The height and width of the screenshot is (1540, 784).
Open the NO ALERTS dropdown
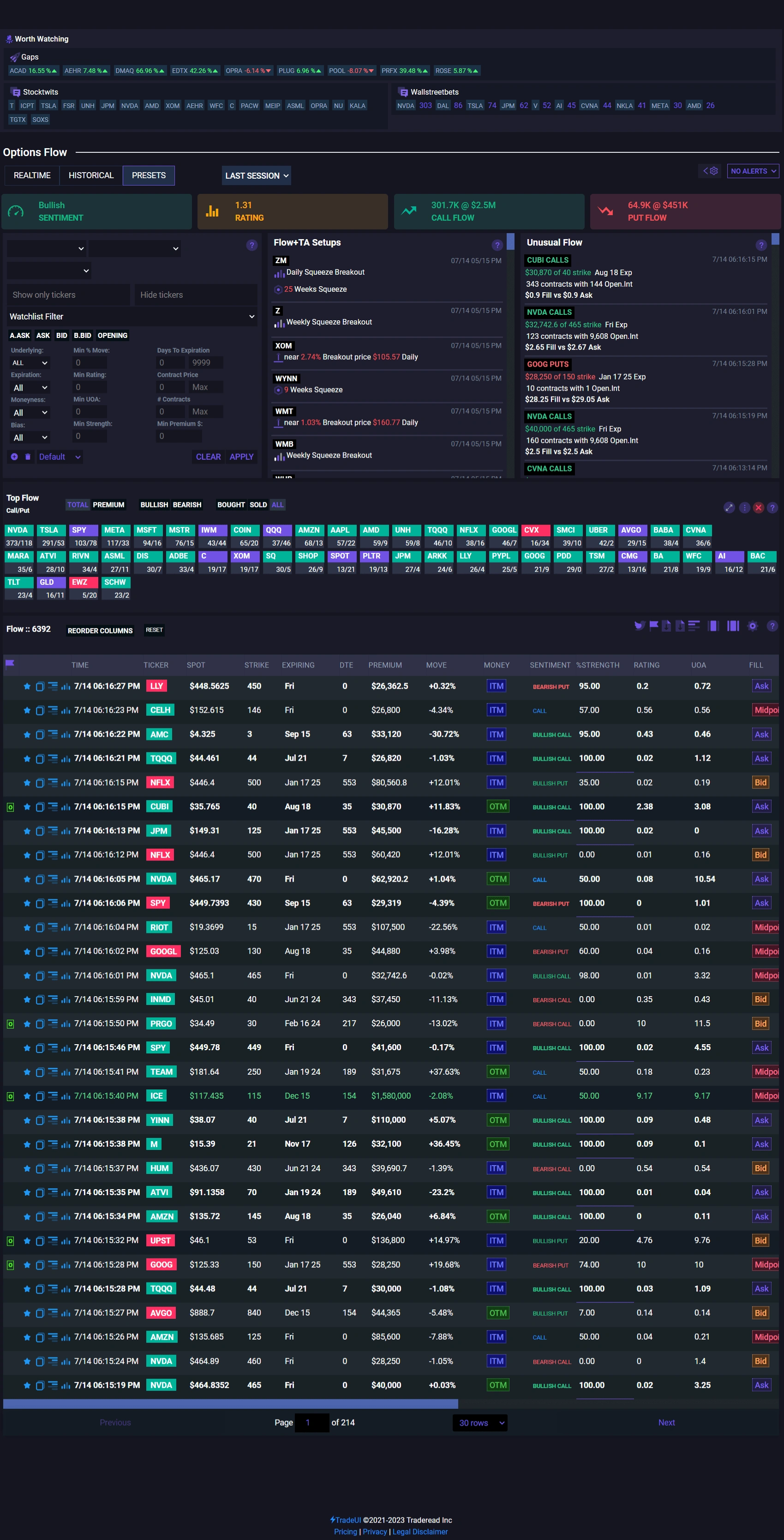click(x=753, y=171)
